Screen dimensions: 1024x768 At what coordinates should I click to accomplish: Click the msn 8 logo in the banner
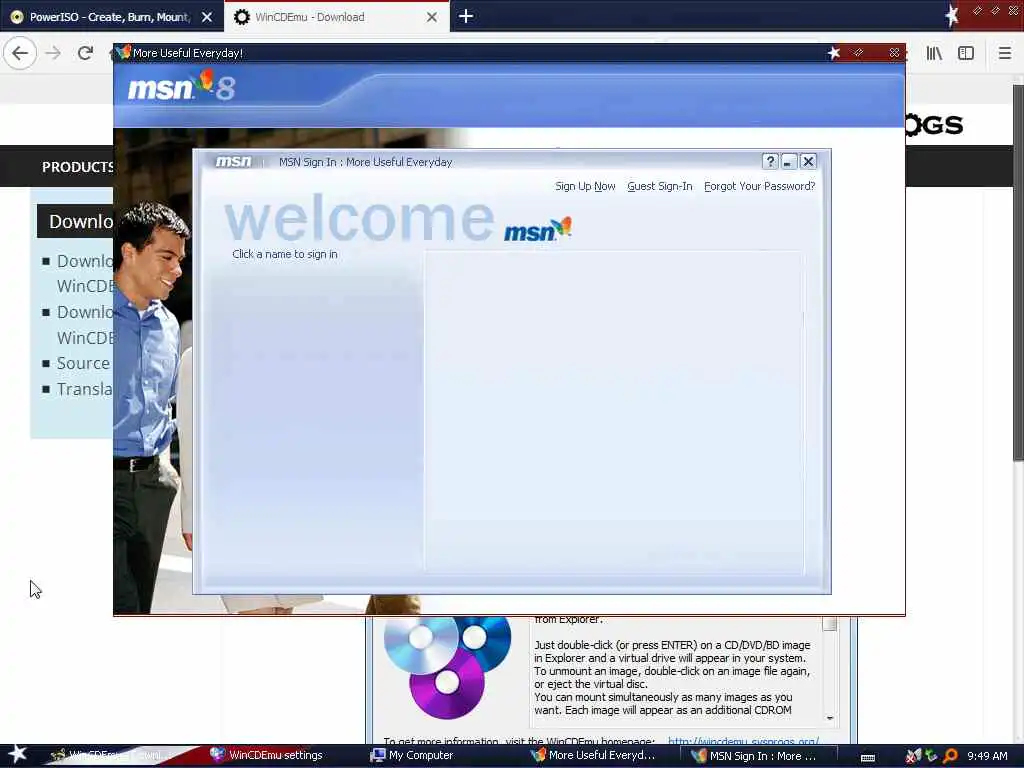[x=181, y=87]
